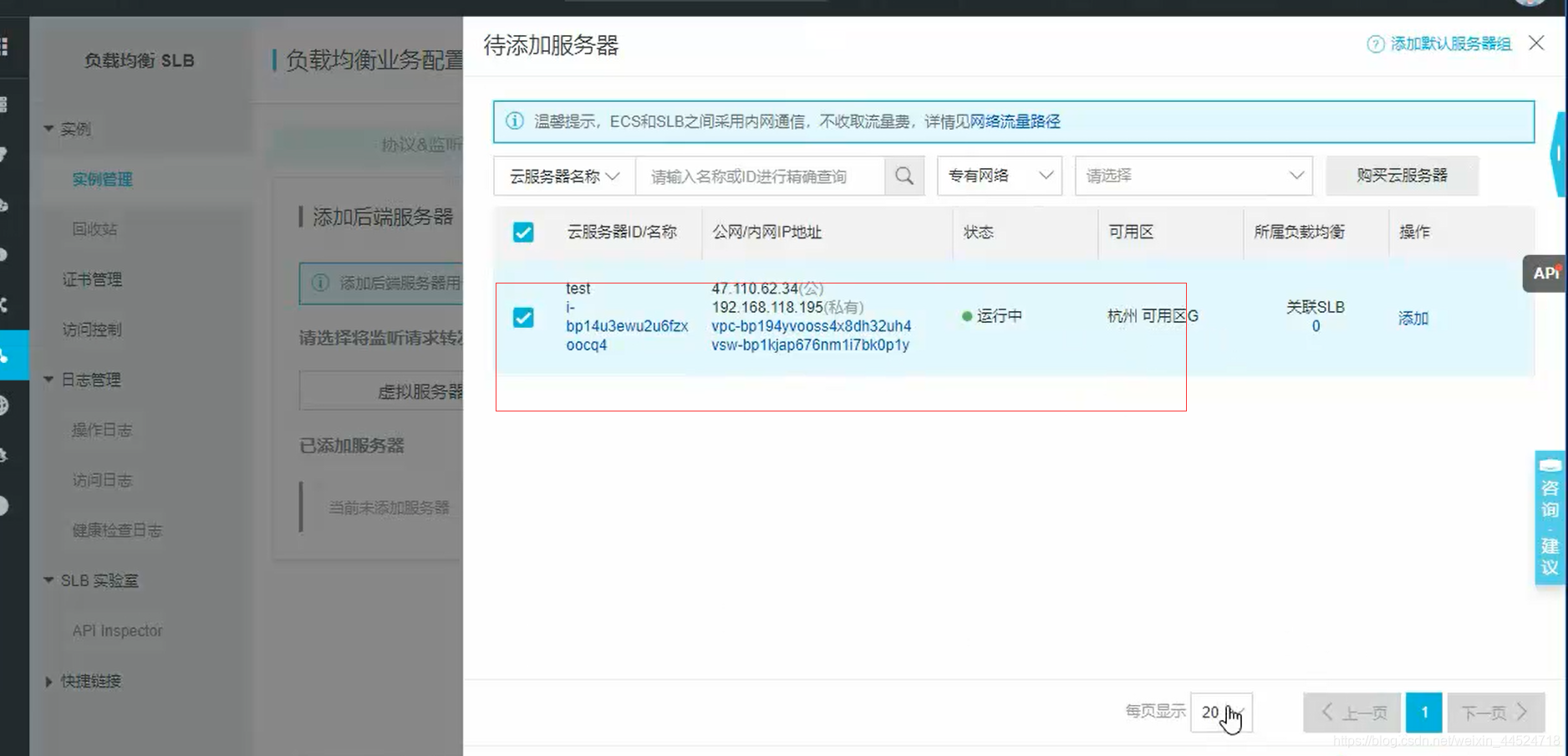
Task: Click the 负载均衡 SLB sidebar title
Action: click(x=139, y=60)
